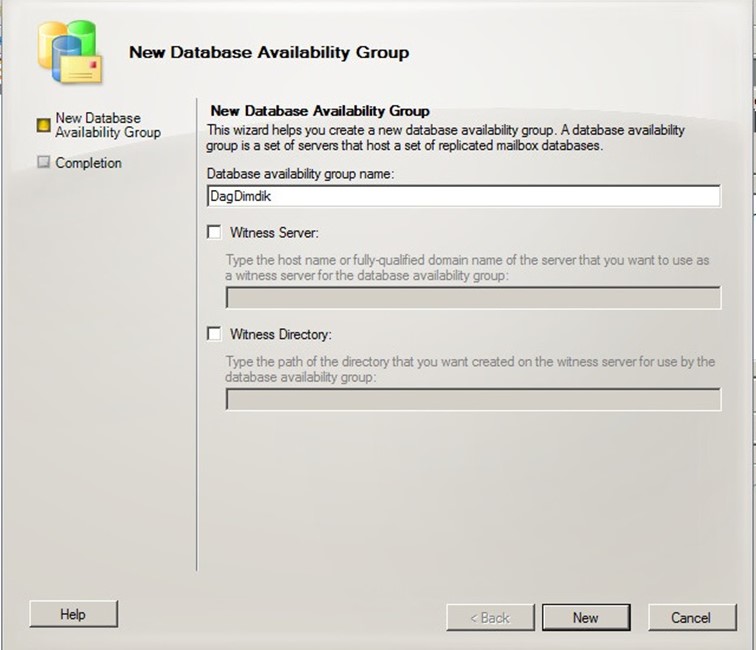Click the Witness Directory label

(281, 334)
